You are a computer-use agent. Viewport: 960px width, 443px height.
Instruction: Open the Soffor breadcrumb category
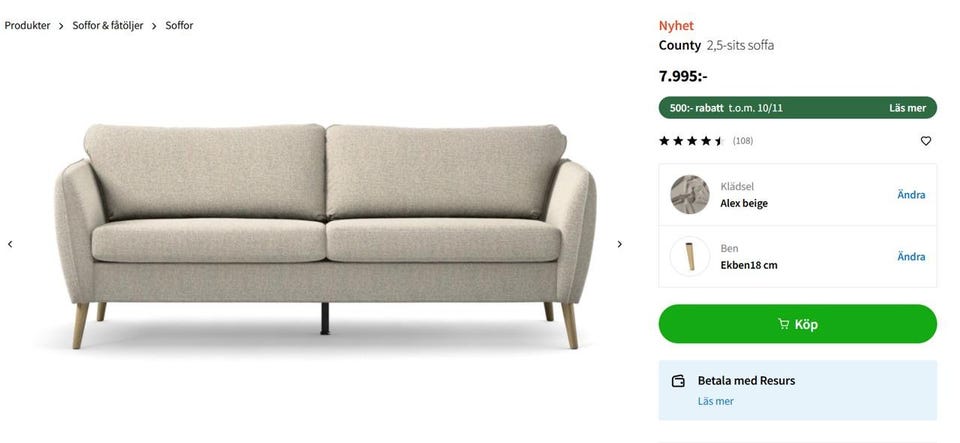(x=179, y=26)
